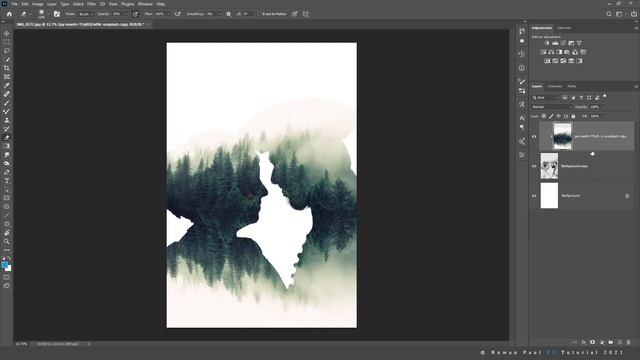Add a Levels adjustment
640x360 pixels.
tap(555, 43)
